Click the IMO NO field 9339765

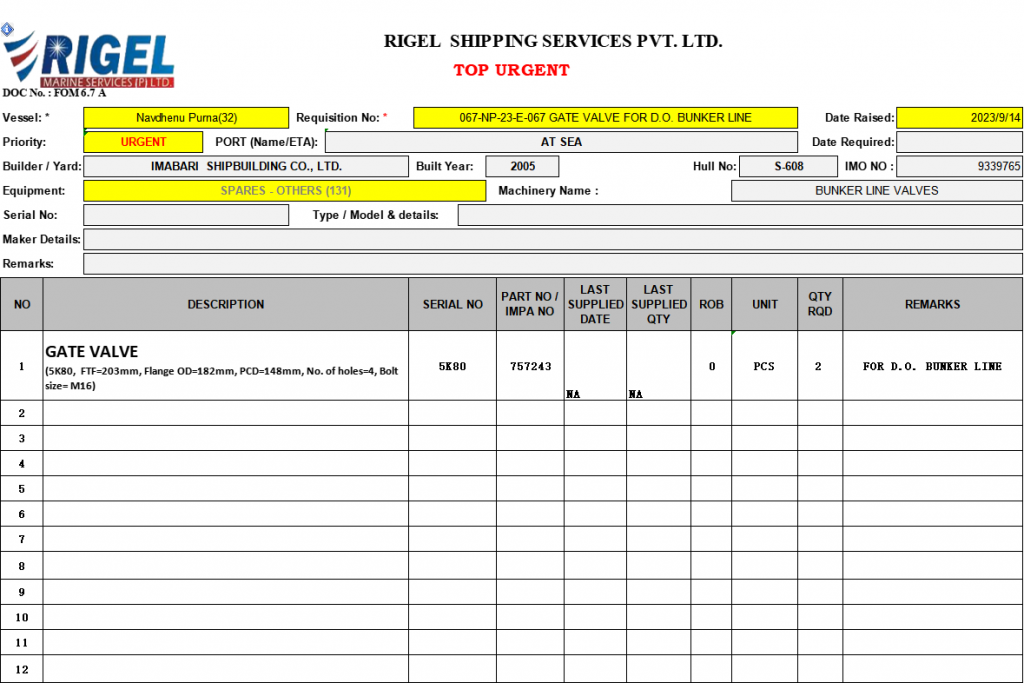959,167
